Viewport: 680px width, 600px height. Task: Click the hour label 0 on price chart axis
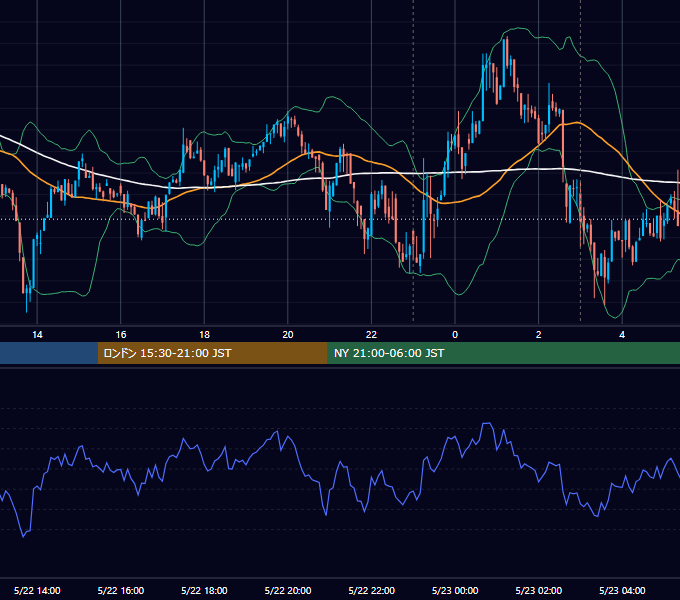[455, 335]
